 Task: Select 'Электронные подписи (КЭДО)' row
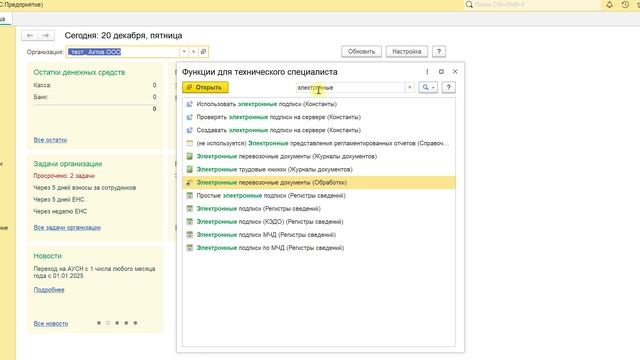tap(319, 222)
